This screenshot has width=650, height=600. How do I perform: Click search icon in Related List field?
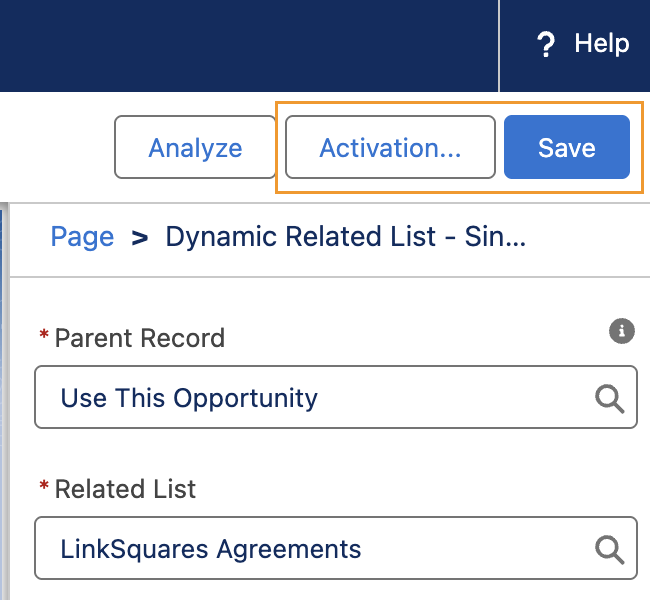(609, 549)
